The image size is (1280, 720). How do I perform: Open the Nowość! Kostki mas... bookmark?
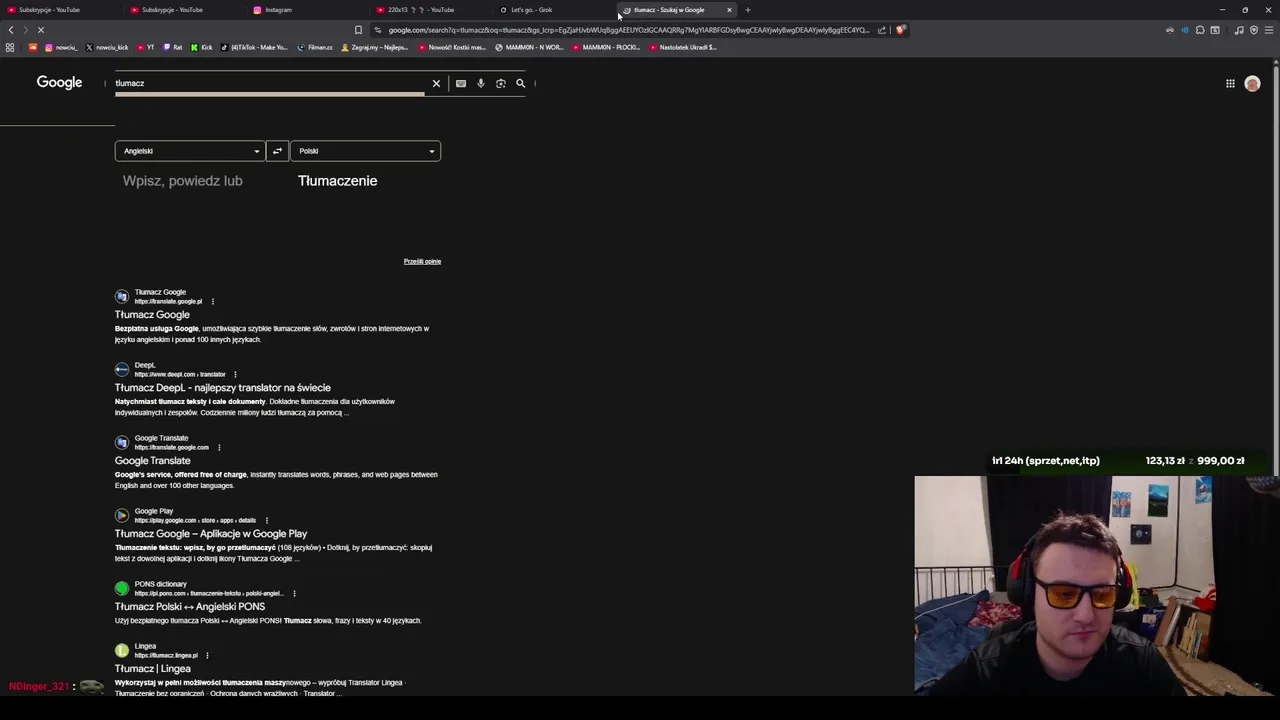pos(452,47)
